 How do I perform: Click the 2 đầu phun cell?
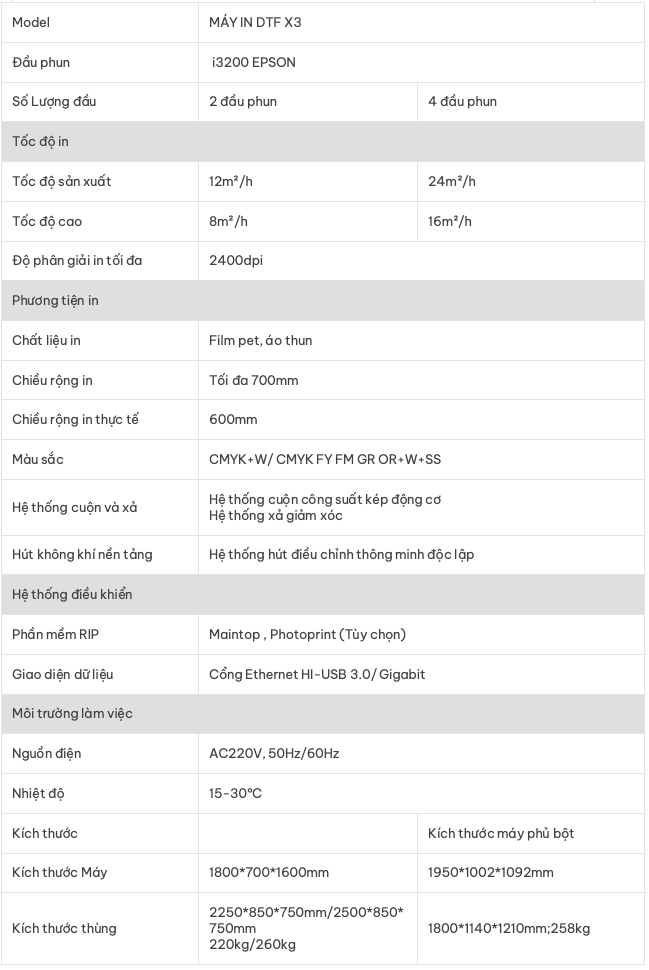[307, 101]
